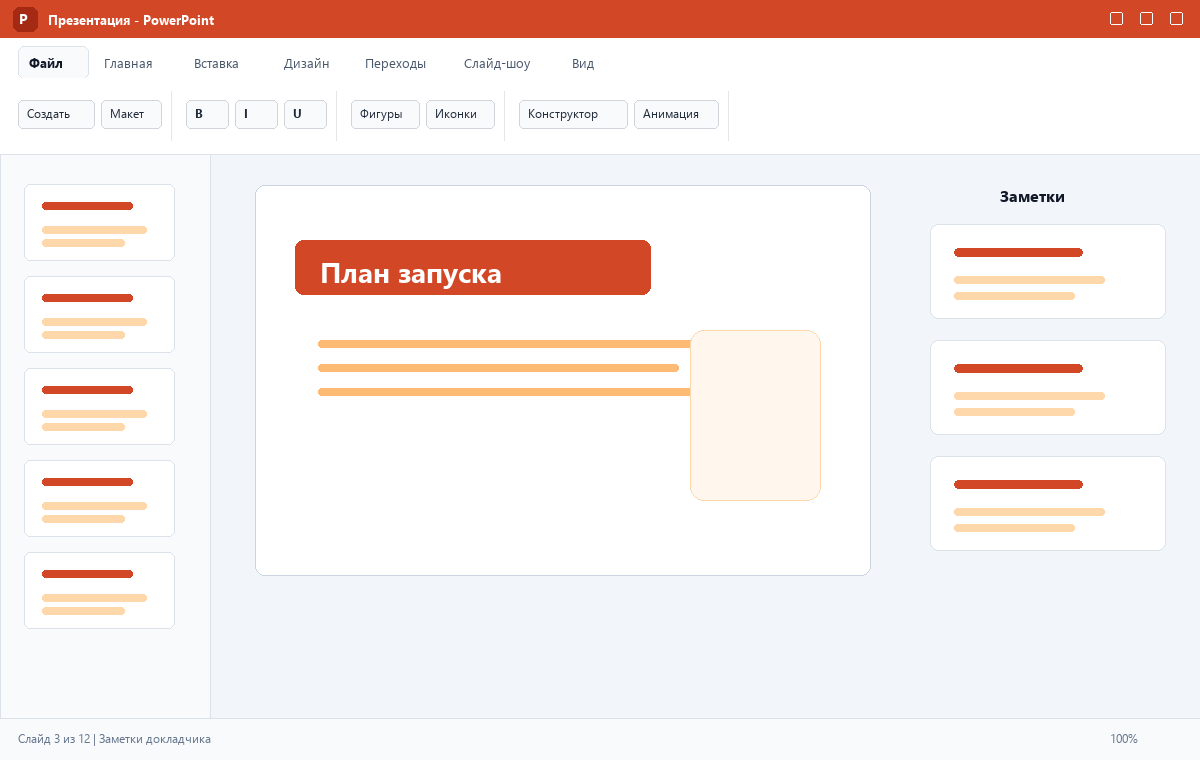Viewport: 1200px width, 760px height.
Task: Open the Макет layout button
Action: point(131,114)
